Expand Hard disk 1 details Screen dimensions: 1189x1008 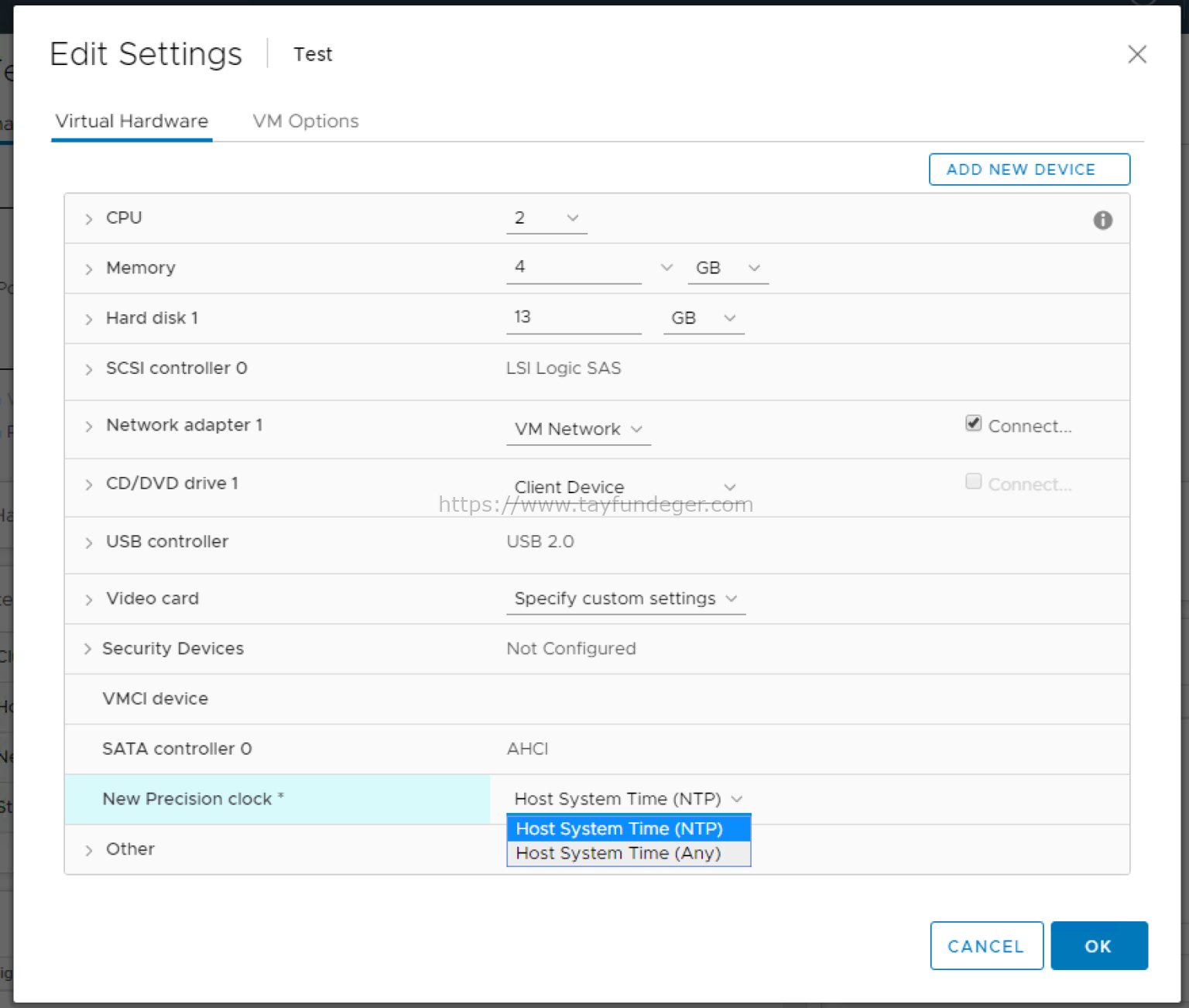click(88, 318)
